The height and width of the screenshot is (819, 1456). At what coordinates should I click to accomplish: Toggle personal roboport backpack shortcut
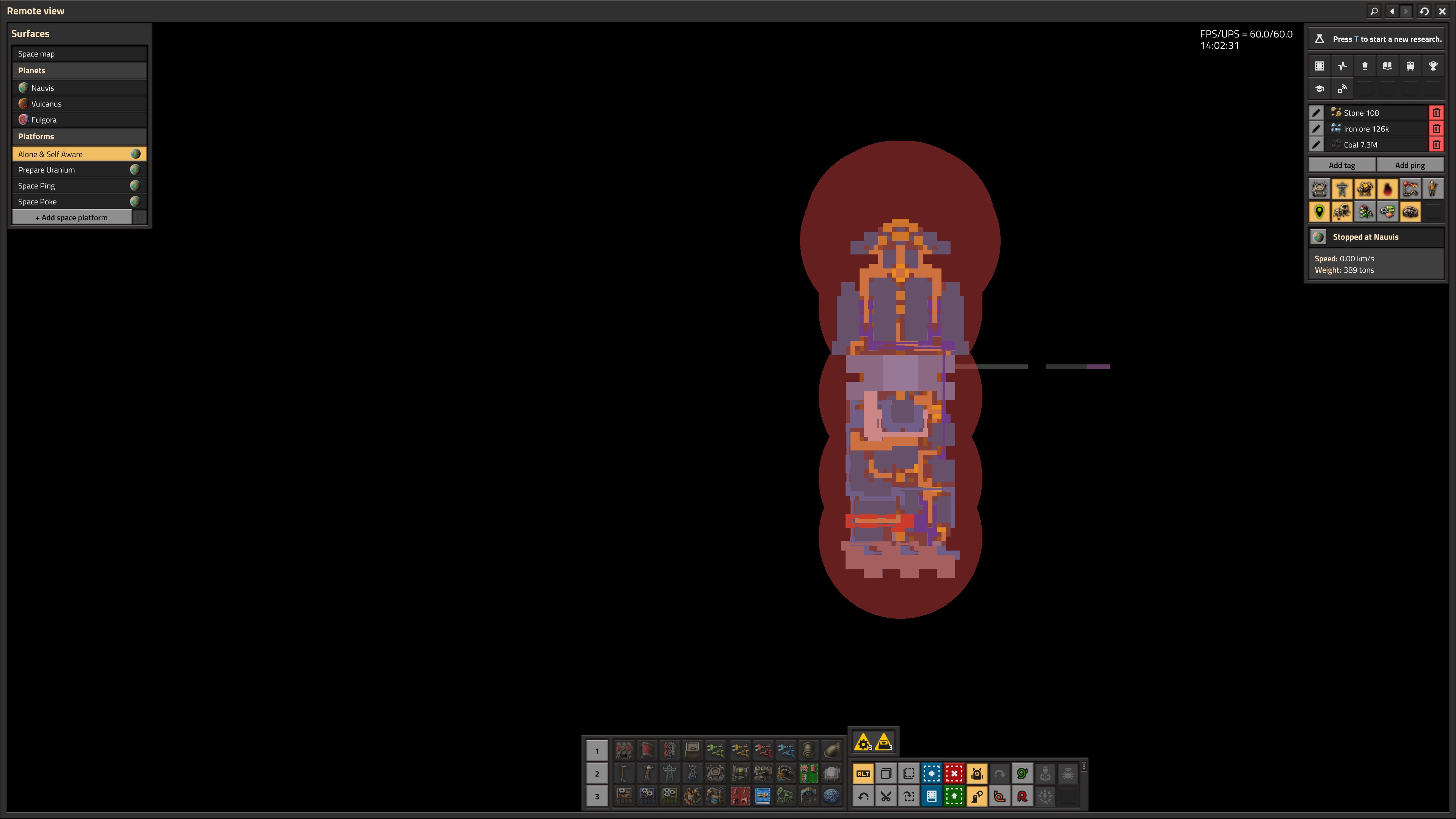click(977, 774)
